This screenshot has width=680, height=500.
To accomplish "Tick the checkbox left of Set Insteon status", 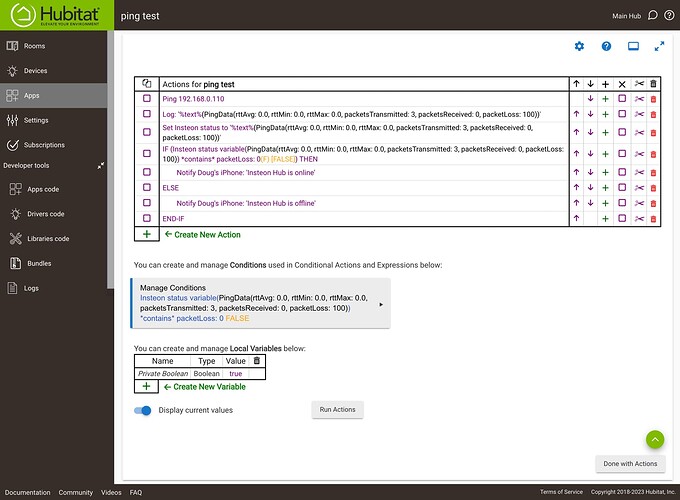I will click(147, 132).
